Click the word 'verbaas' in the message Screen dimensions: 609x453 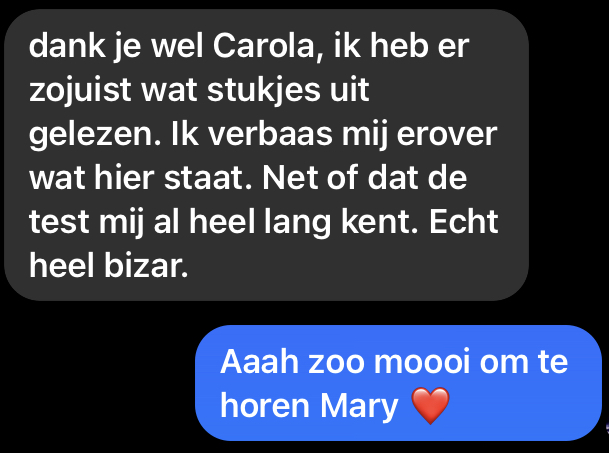270,134
